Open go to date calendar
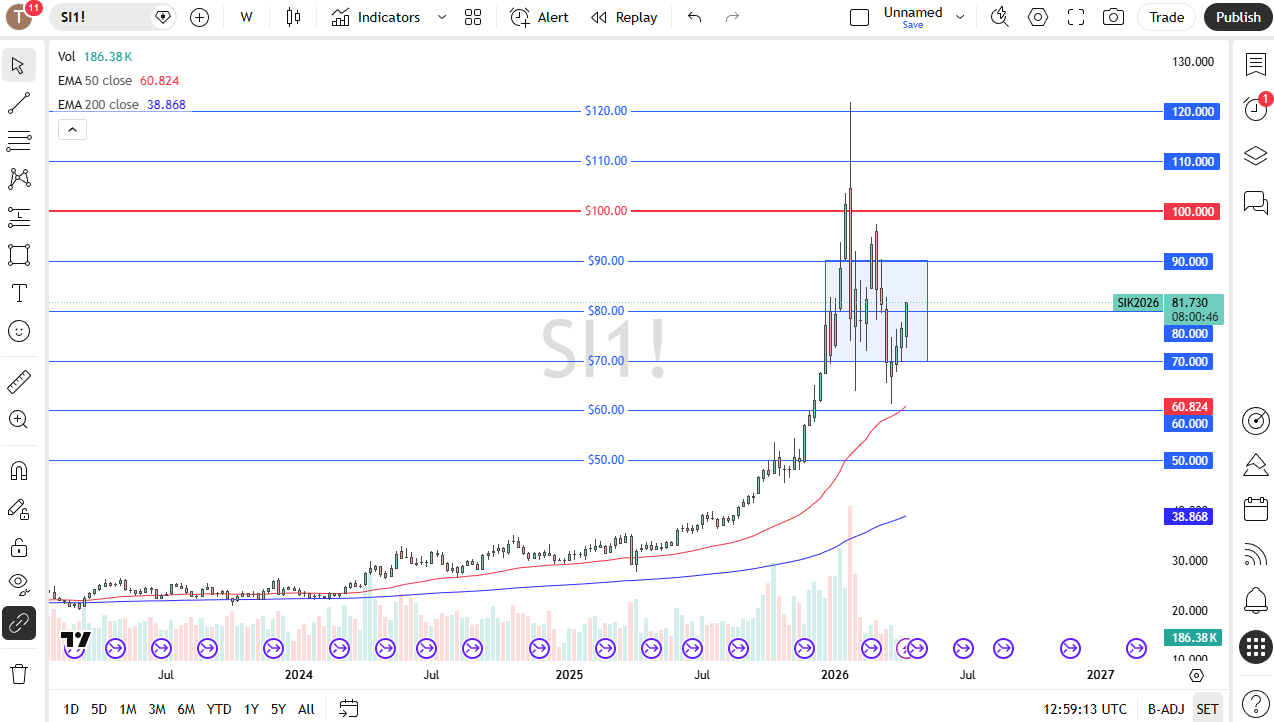The width and height of the screenshot is (1274, 722). [348, 709]
